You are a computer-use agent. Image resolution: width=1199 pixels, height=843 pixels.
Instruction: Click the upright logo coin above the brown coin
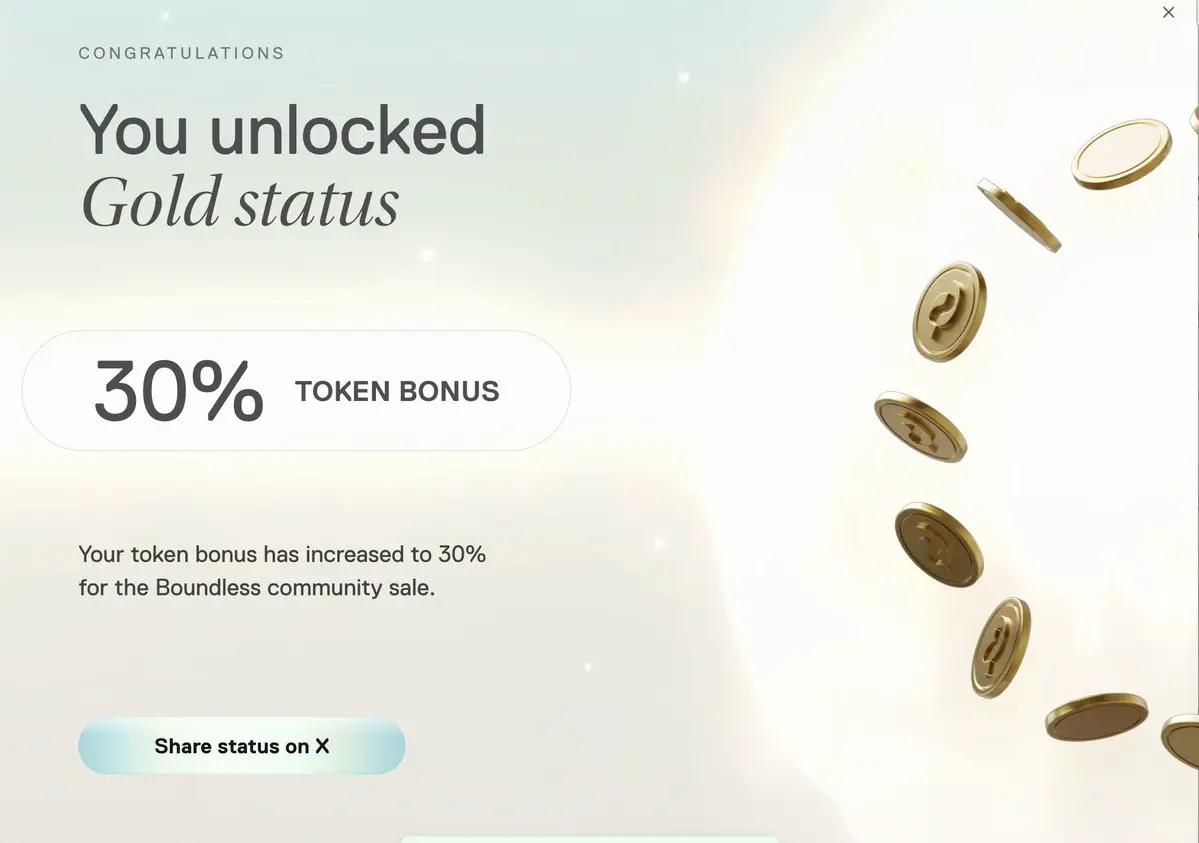[1001, 647]
